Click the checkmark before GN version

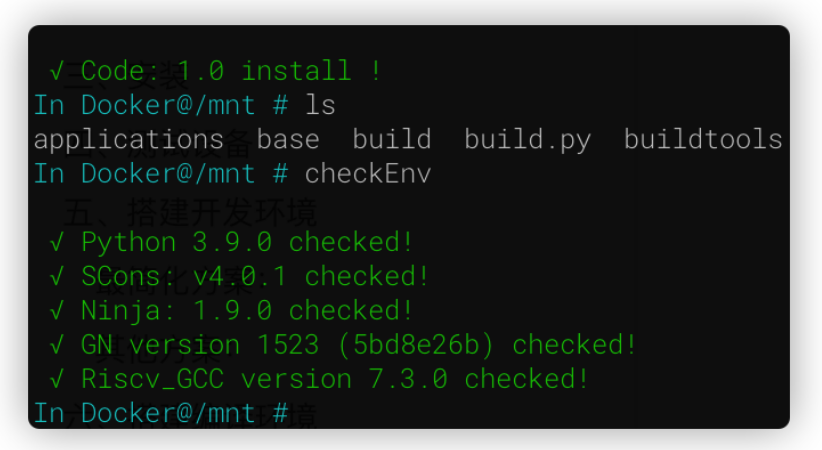(x=58, y=346)
